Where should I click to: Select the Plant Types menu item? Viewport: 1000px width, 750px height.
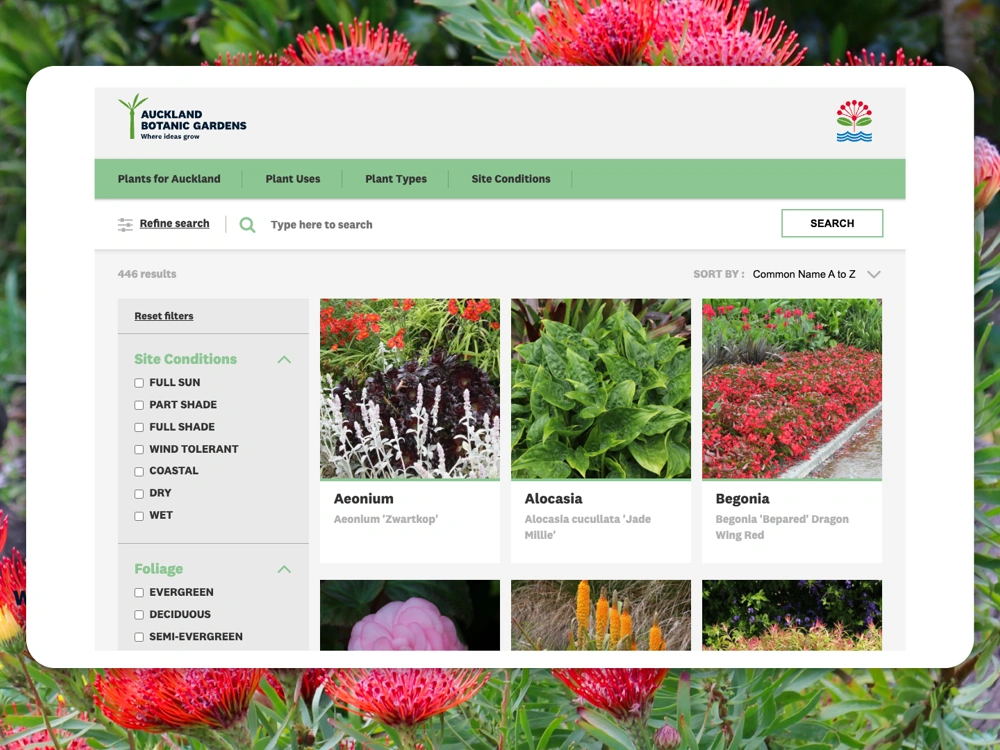click(x=396, y=179)
